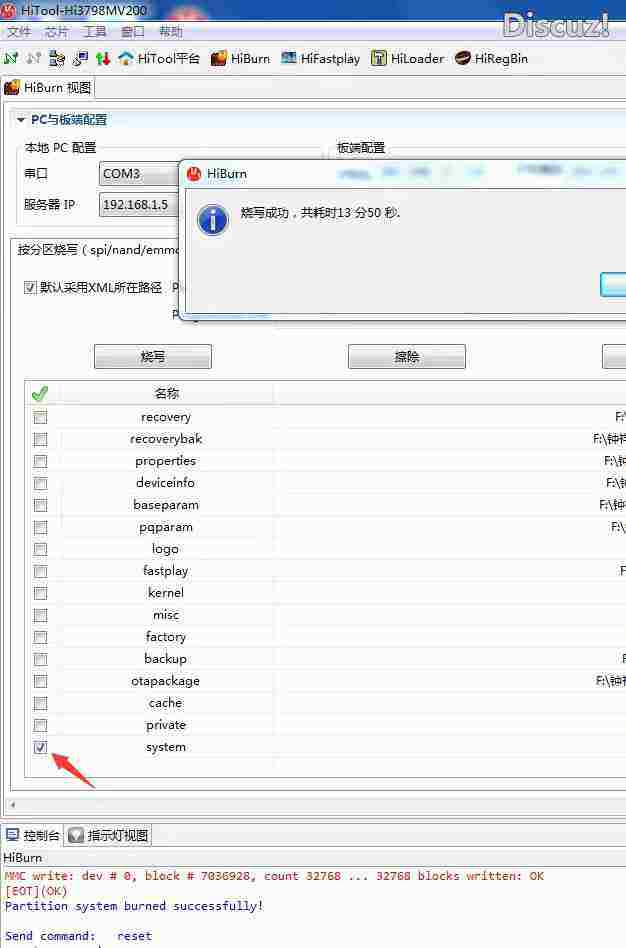Image resolution: width=626 pixels, height=948 pixels.
Task: Check the baseparam partition checkbox
Action: pos(41,505)
